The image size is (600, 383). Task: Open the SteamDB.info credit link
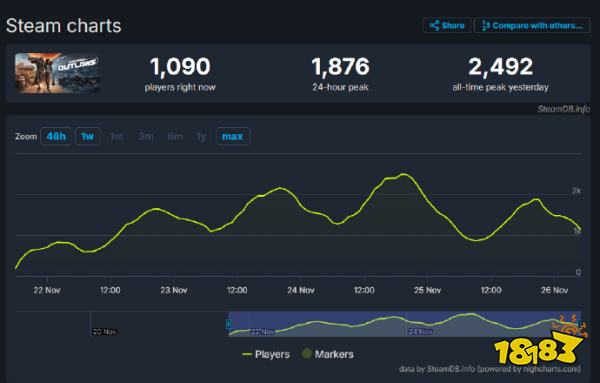tap(563, 109)
